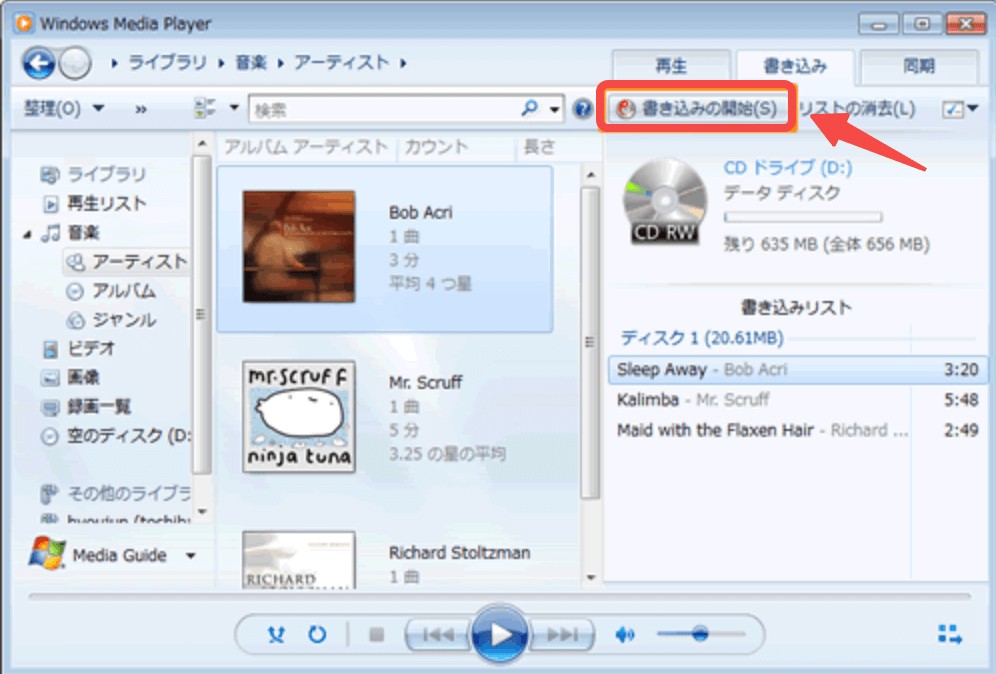Image resolution: width=996 pixels, height=674 pixels.
Task: Open the Media Guide dropdown arrow
Action: pyautogui.click(x=191, y=556)
